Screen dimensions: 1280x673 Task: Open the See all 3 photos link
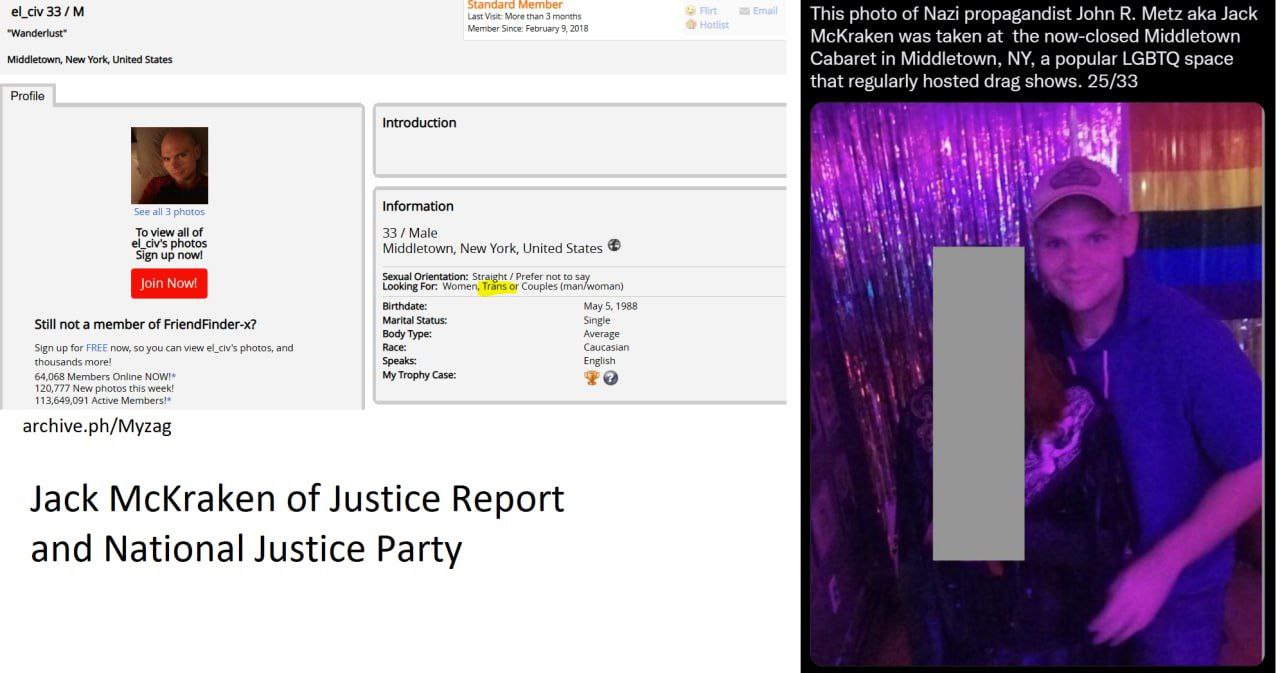coord(169,212)
